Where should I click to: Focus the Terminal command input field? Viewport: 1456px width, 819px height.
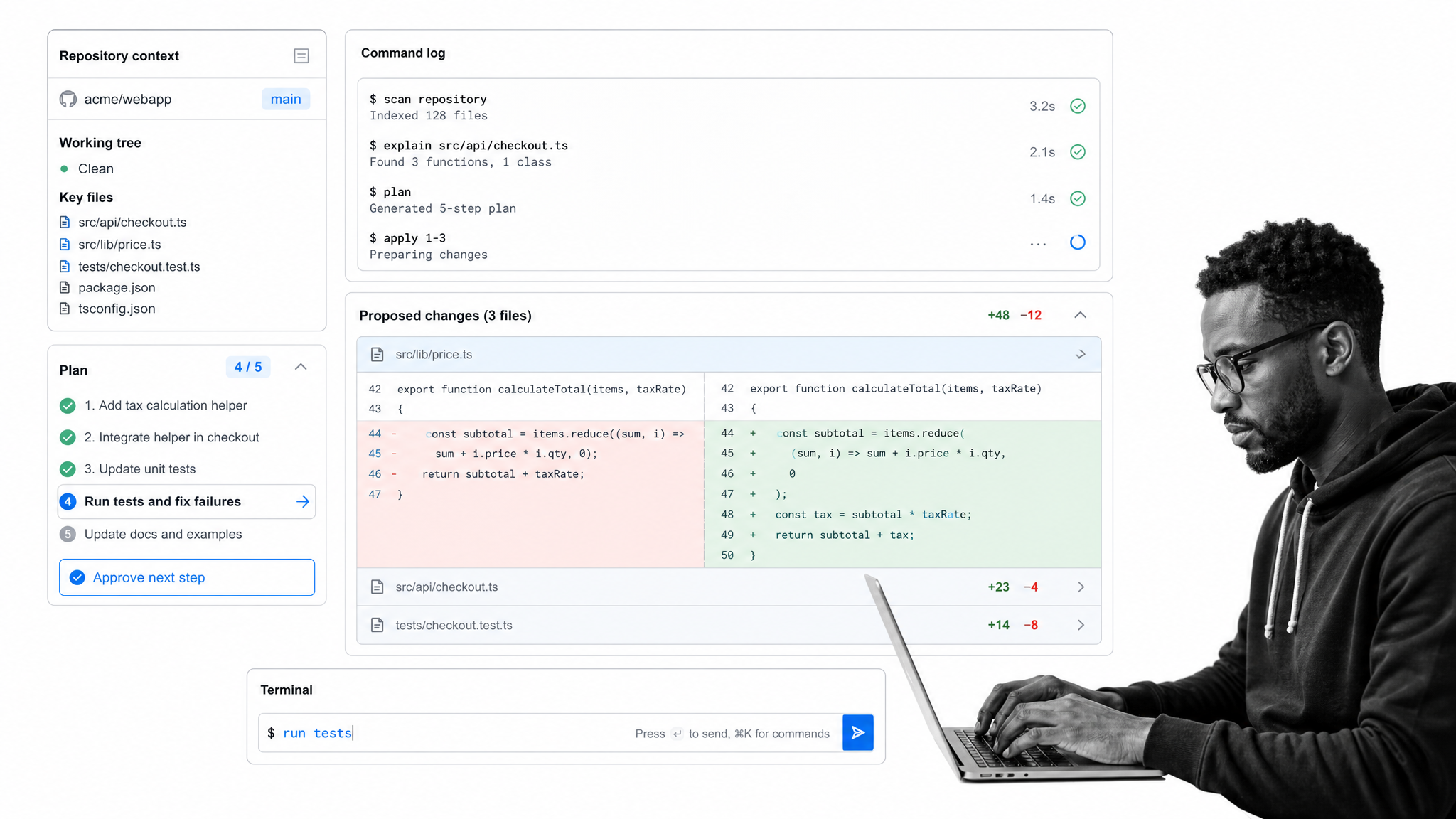(550, 733)
